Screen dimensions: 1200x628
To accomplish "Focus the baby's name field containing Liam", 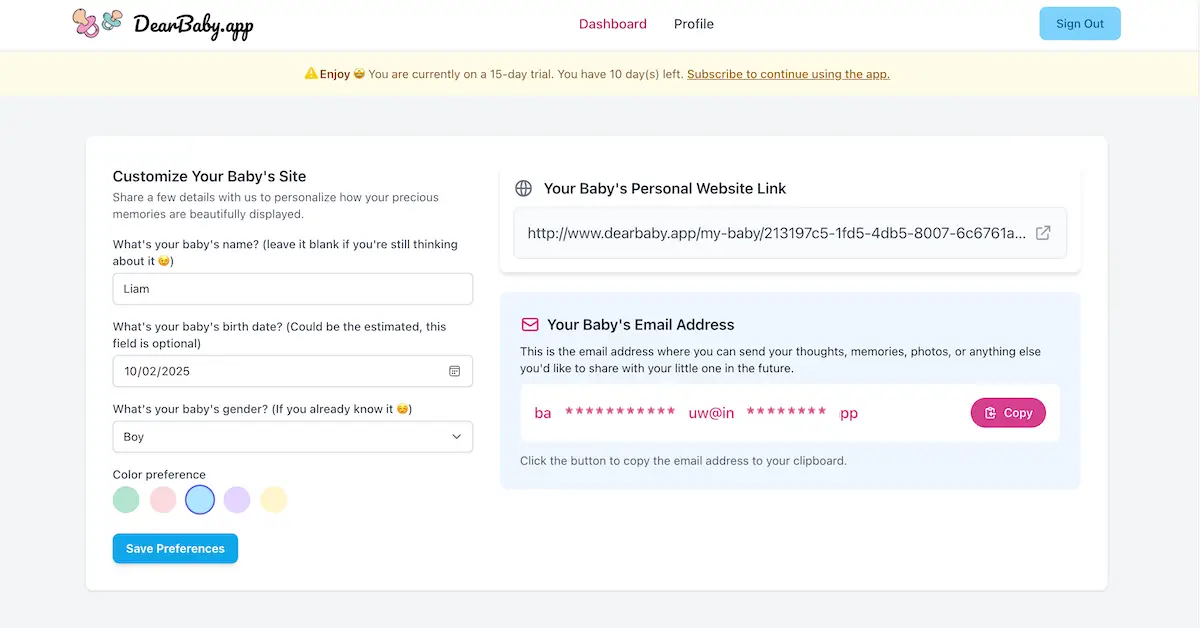I will pyautogui.click(x=292, y=289).
